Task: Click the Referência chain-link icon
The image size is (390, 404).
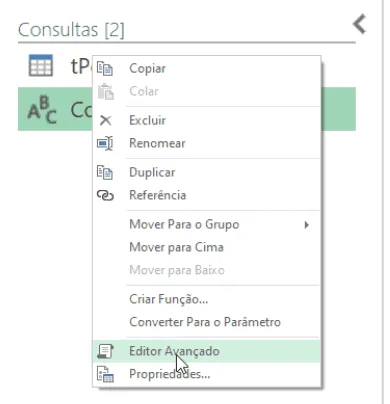Action: (105, 195)
